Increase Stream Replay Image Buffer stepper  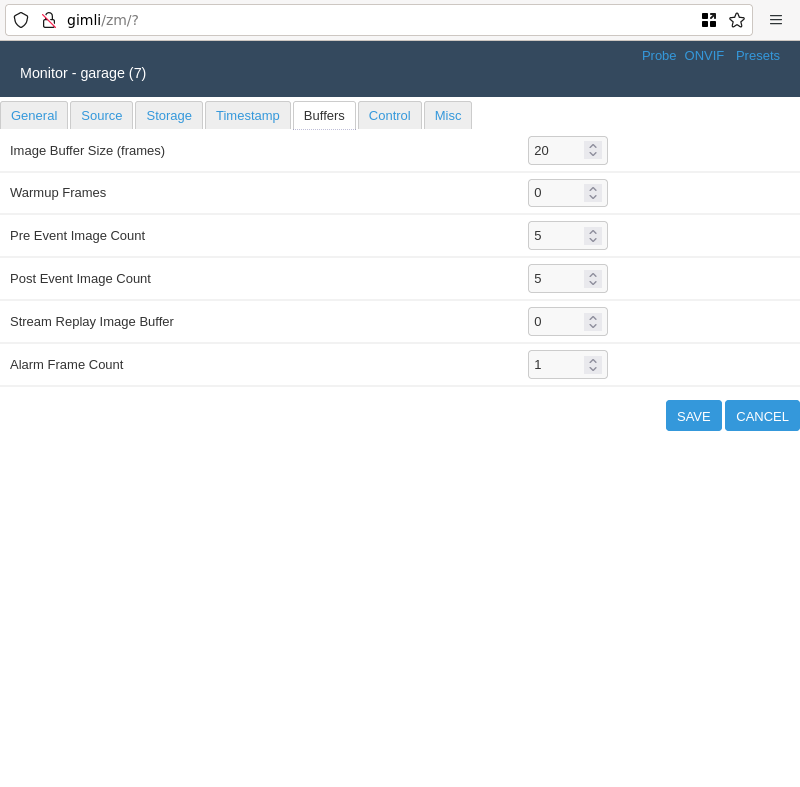tap(593, 317)
